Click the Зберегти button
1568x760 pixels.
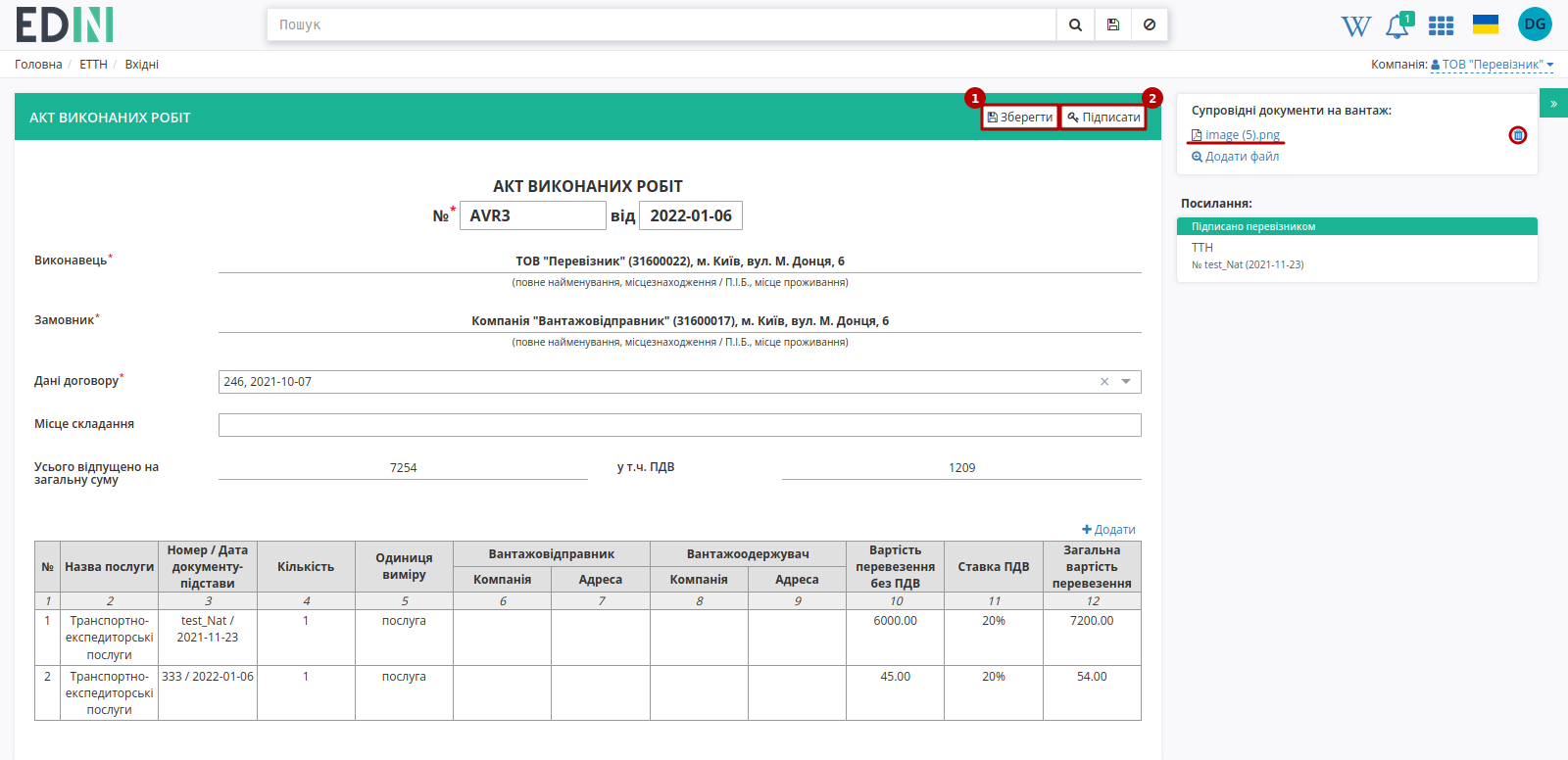[x=1020, y=118]
